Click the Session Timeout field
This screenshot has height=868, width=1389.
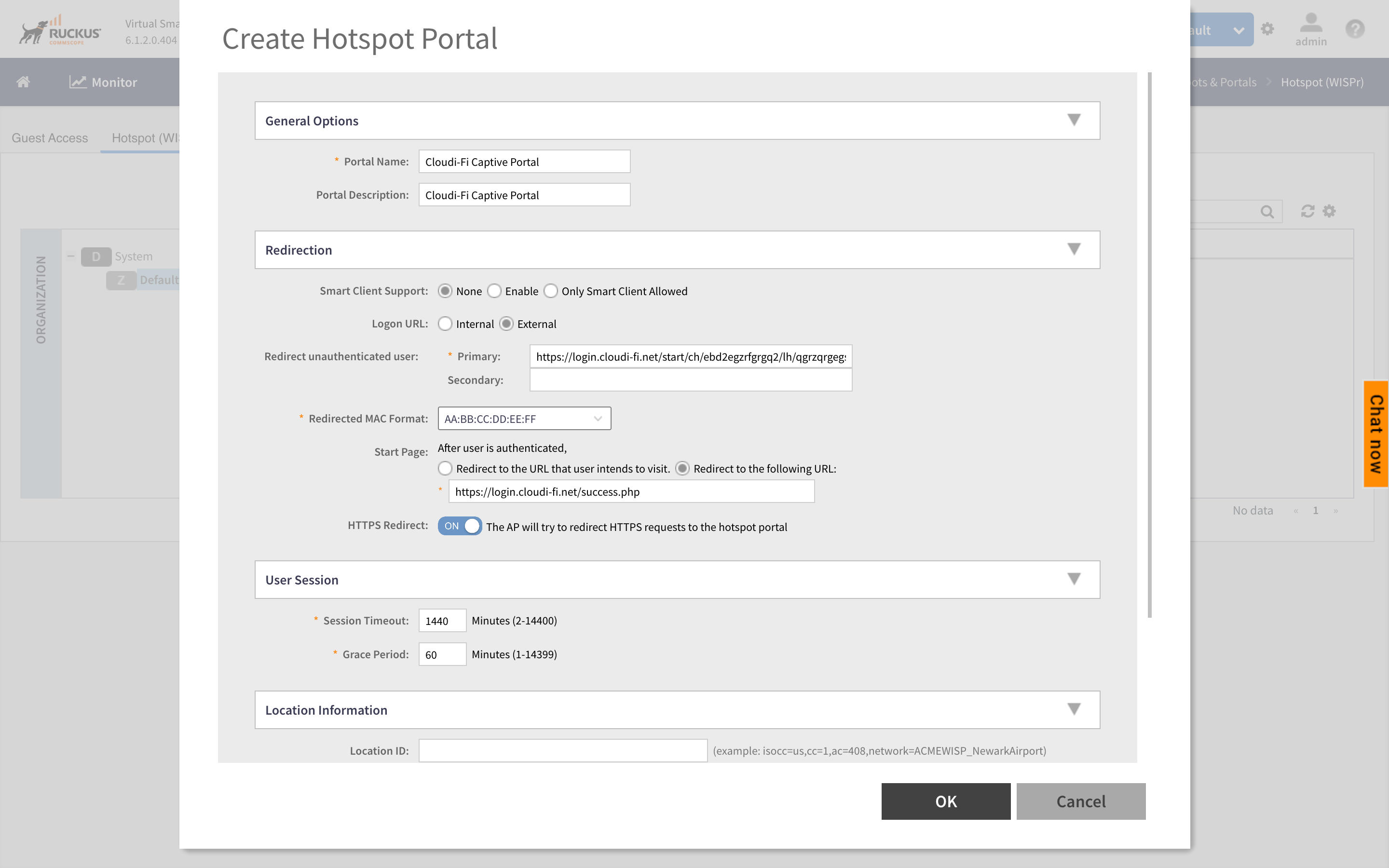[x=442, y=621]
